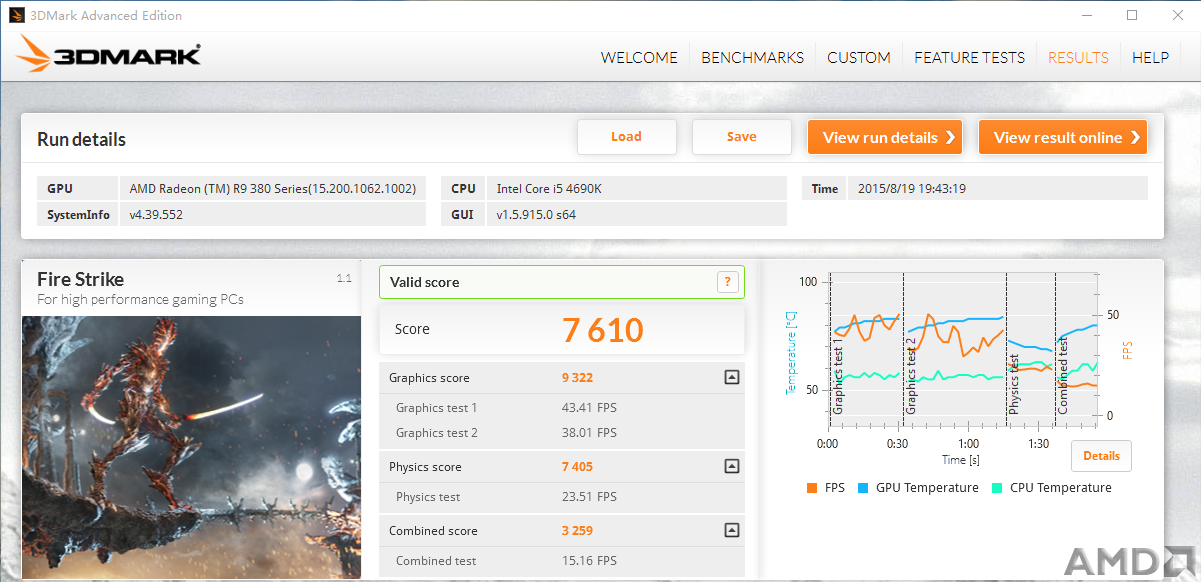This screenshot has width=1201, height=582.
Task: Click the Fire Strike title
Action: [81, 279]
